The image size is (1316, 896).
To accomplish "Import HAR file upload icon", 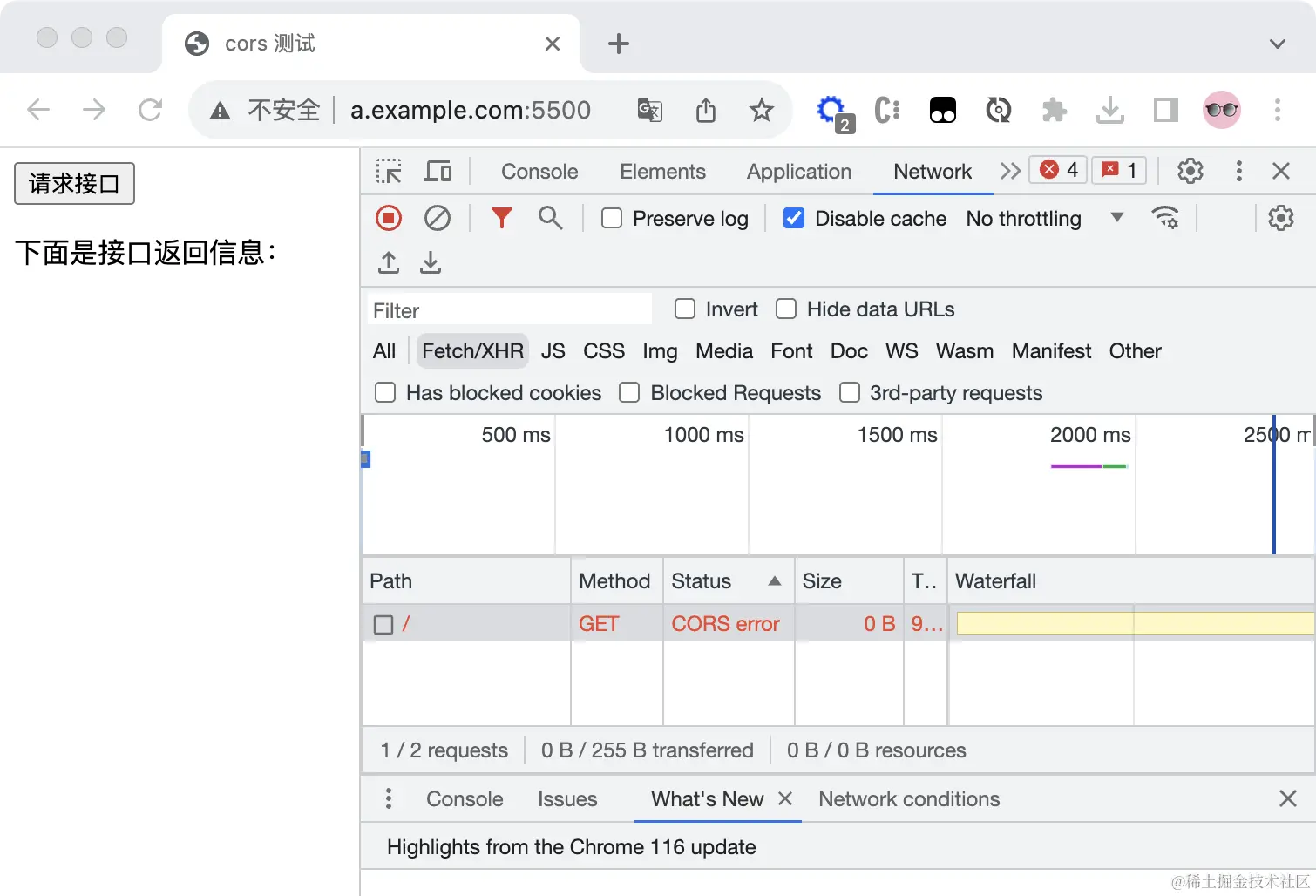I will [389, 262].
